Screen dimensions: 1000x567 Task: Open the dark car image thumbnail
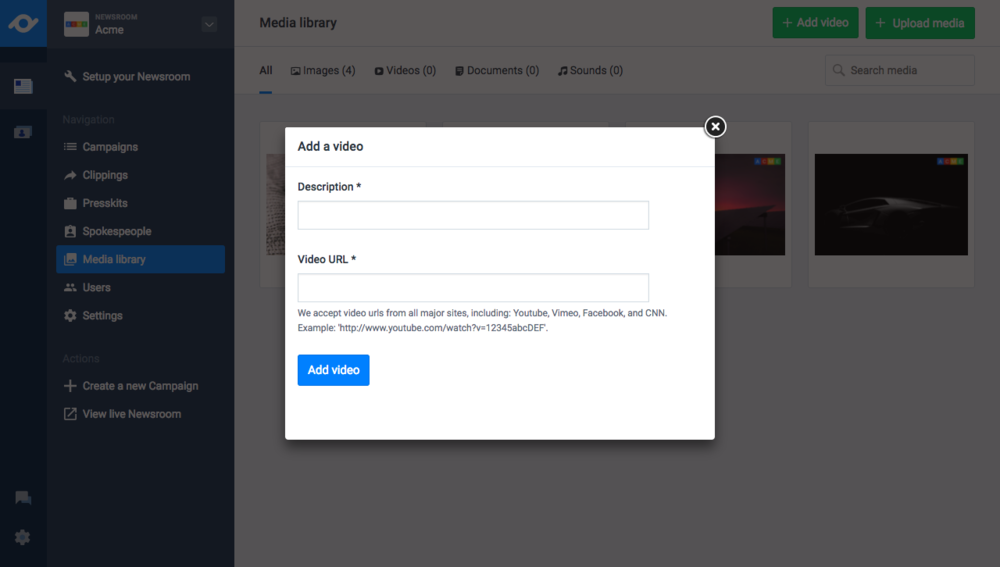891,204
